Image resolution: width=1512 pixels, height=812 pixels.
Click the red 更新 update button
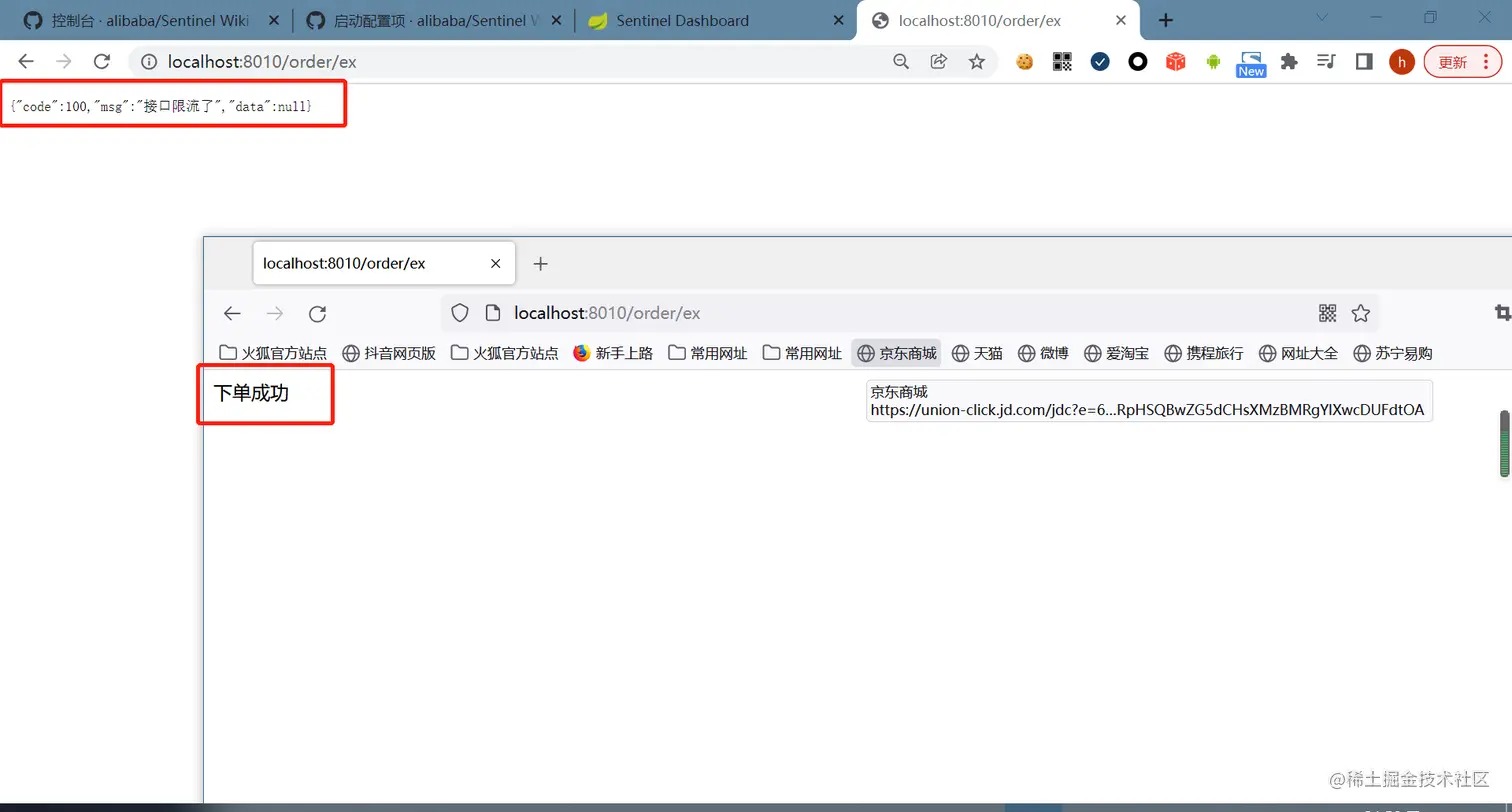(1463, 62)
